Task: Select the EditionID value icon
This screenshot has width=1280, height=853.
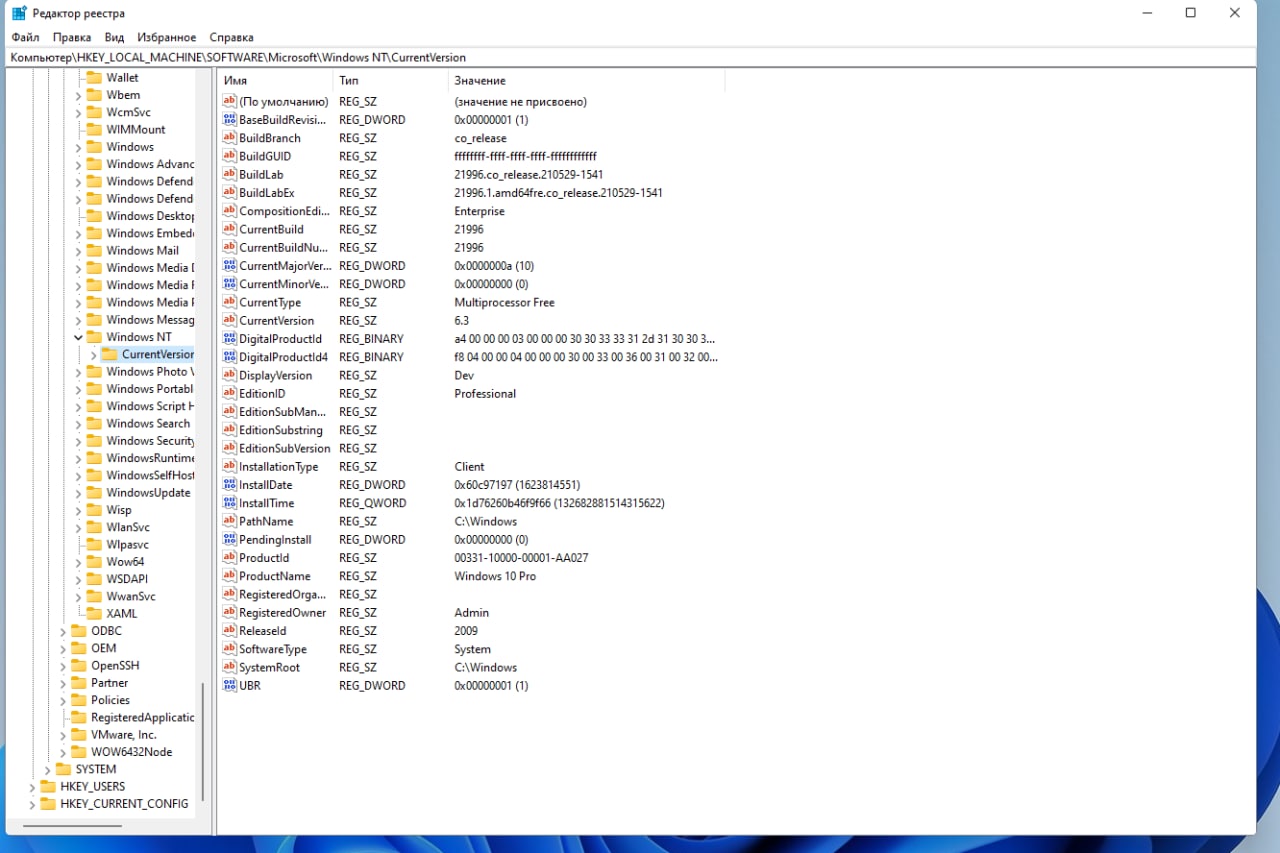Action: pyautogui.click(x=229, y=393)
